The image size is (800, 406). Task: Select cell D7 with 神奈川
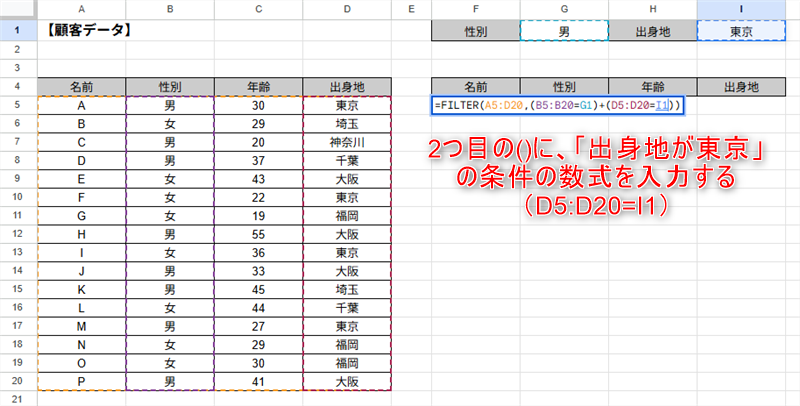[x=347, y=142]
